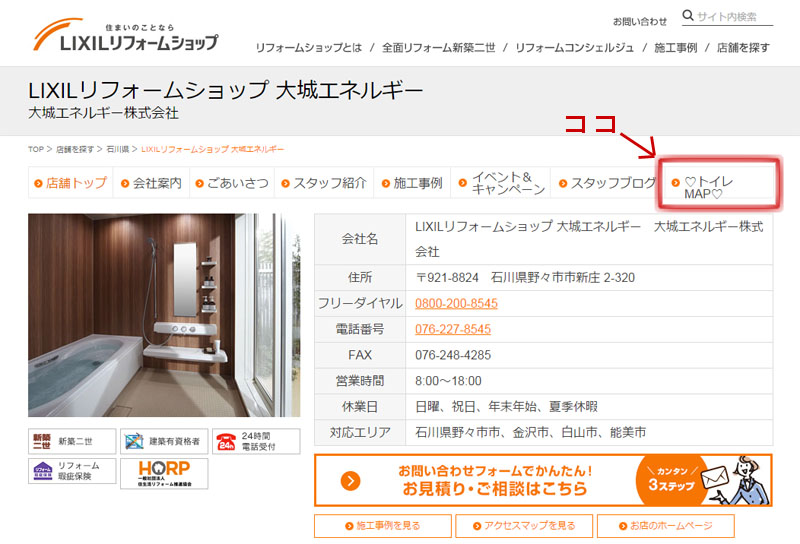Click 店舗を探す in the breadcrumb
800x544 pixels.
click(x=74, y=149)
